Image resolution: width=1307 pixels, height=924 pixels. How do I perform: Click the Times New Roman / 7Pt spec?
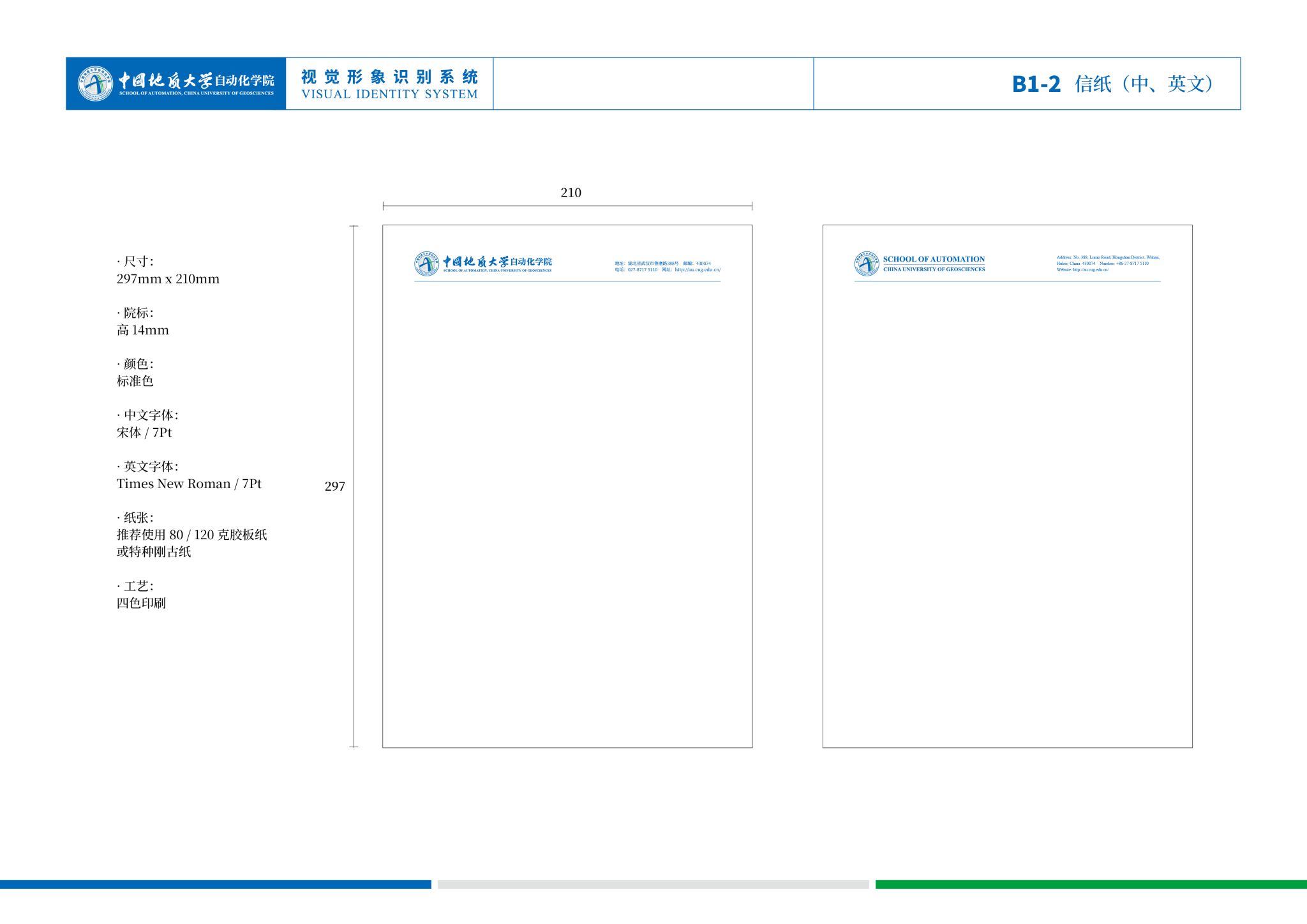189,484
